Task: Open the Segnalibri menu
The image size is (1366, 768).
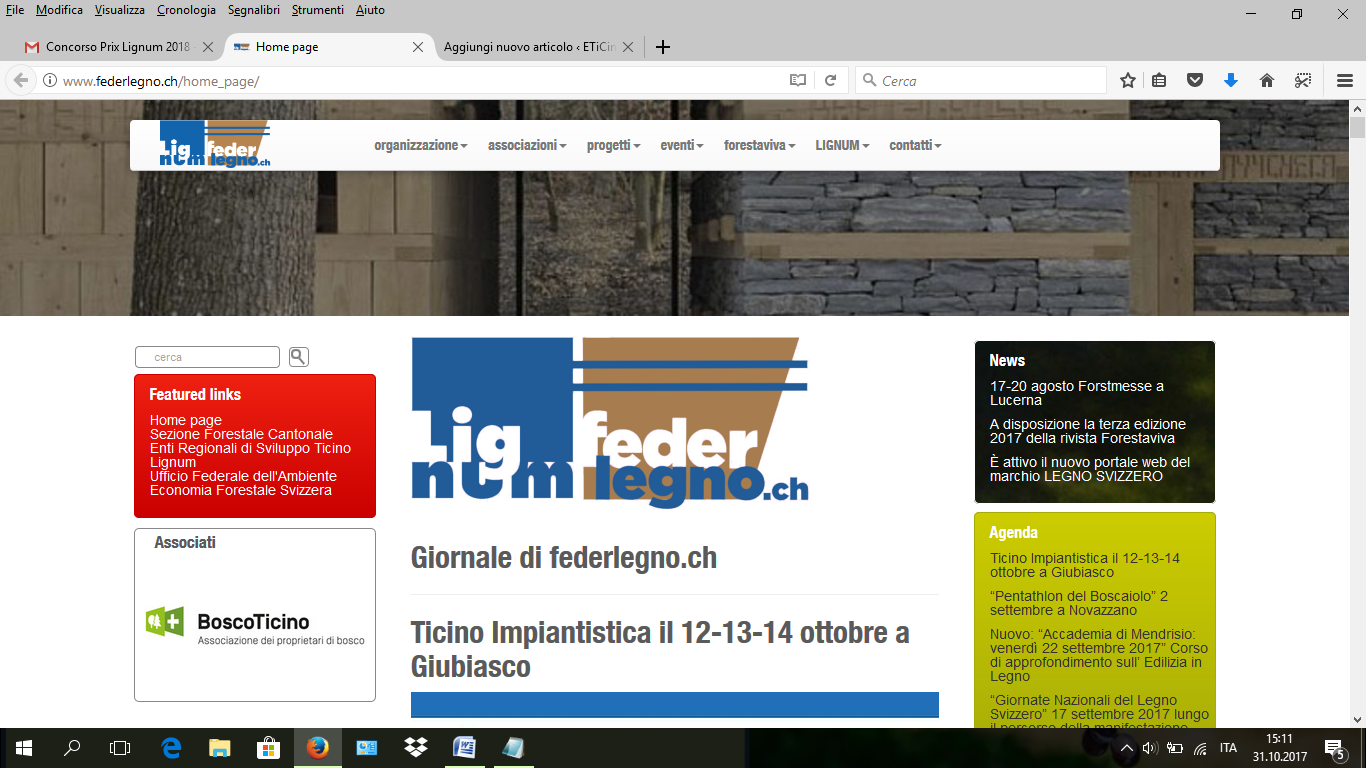Action: (254, 10)
